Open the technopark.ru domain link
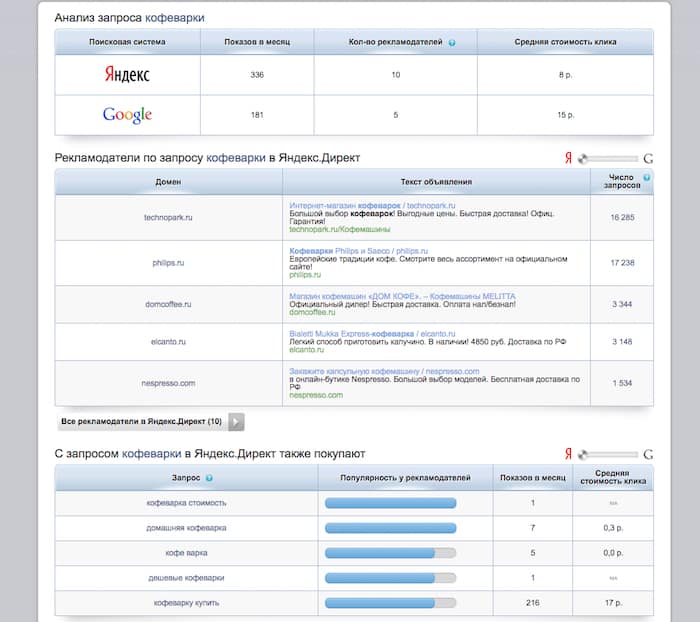 (x=168, y=216)
